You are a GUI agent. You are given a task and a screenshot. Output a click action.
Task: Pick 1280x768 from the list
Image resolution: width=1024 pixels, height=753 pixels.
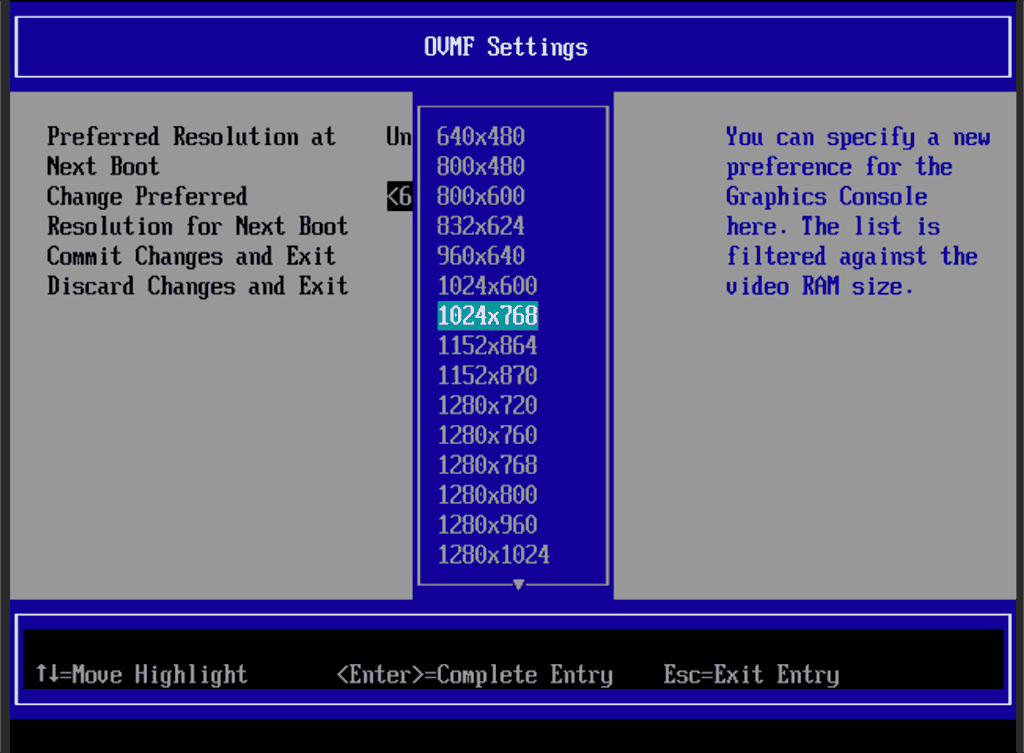click(487, 465)
